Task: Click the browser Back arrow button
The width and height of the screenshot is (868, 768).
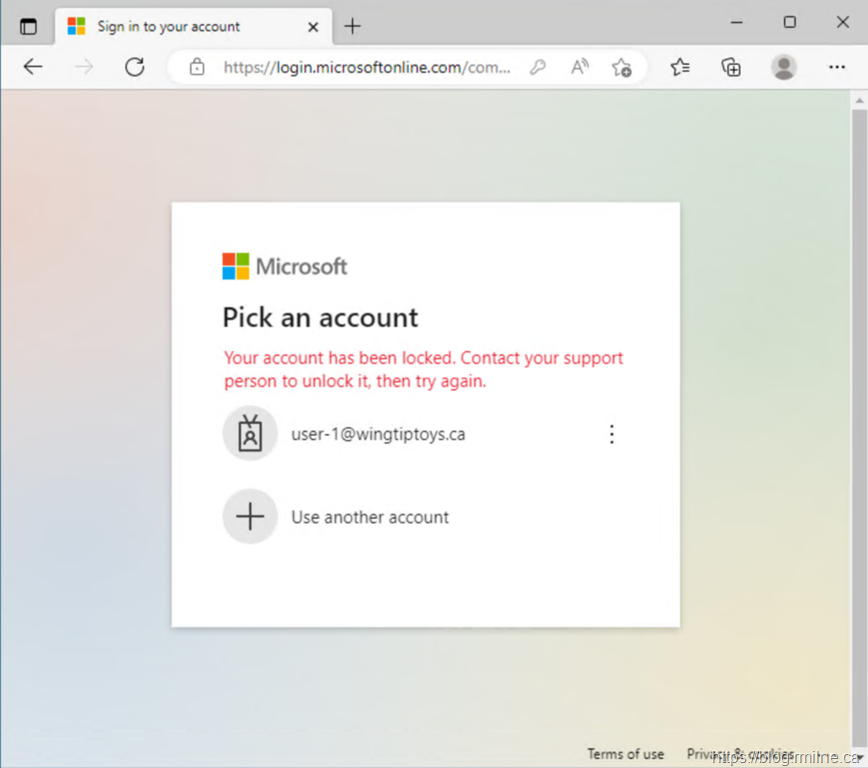Action: 33,67
